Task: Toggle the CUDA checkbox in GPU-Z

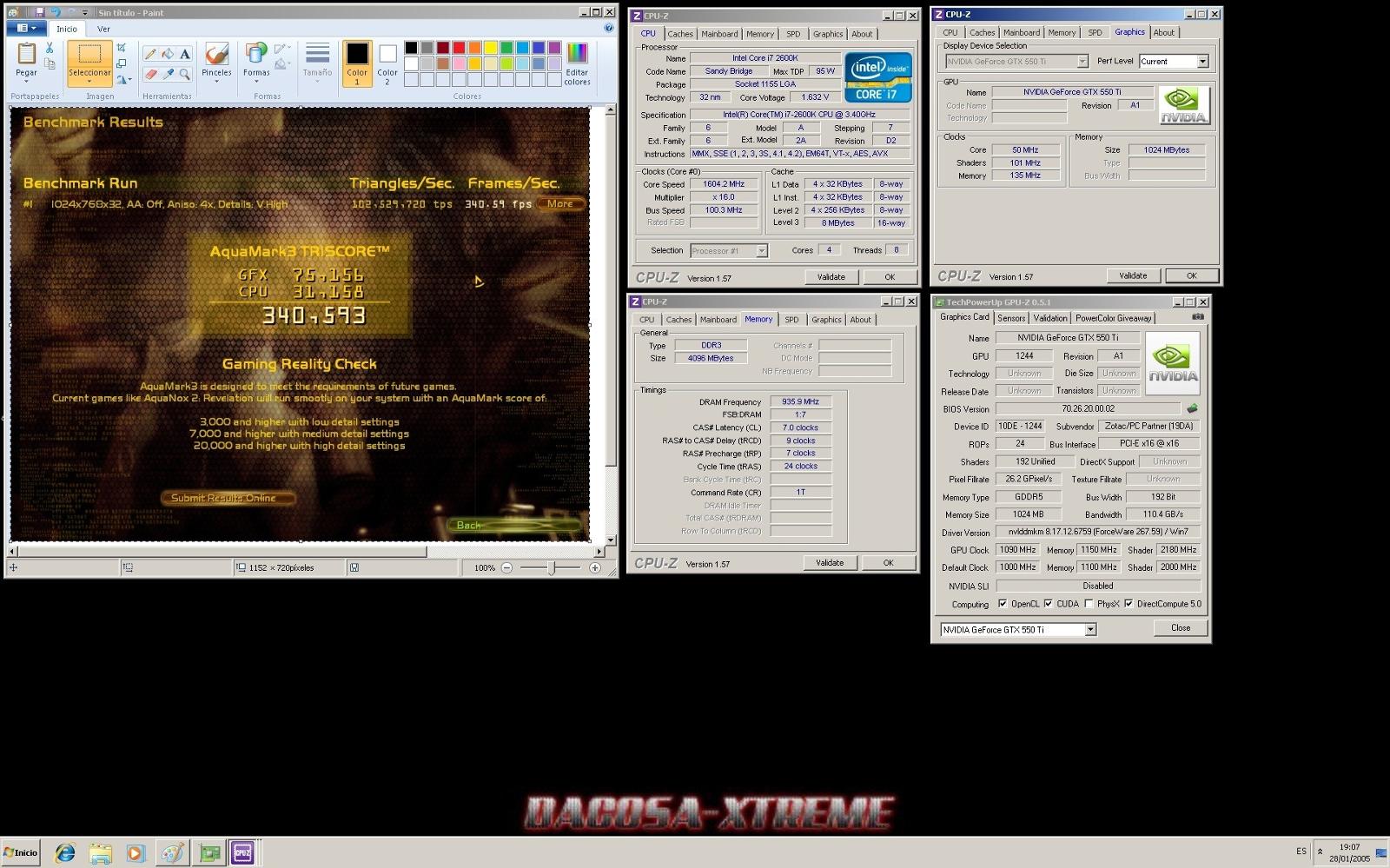Action: tap(1048, 604)
